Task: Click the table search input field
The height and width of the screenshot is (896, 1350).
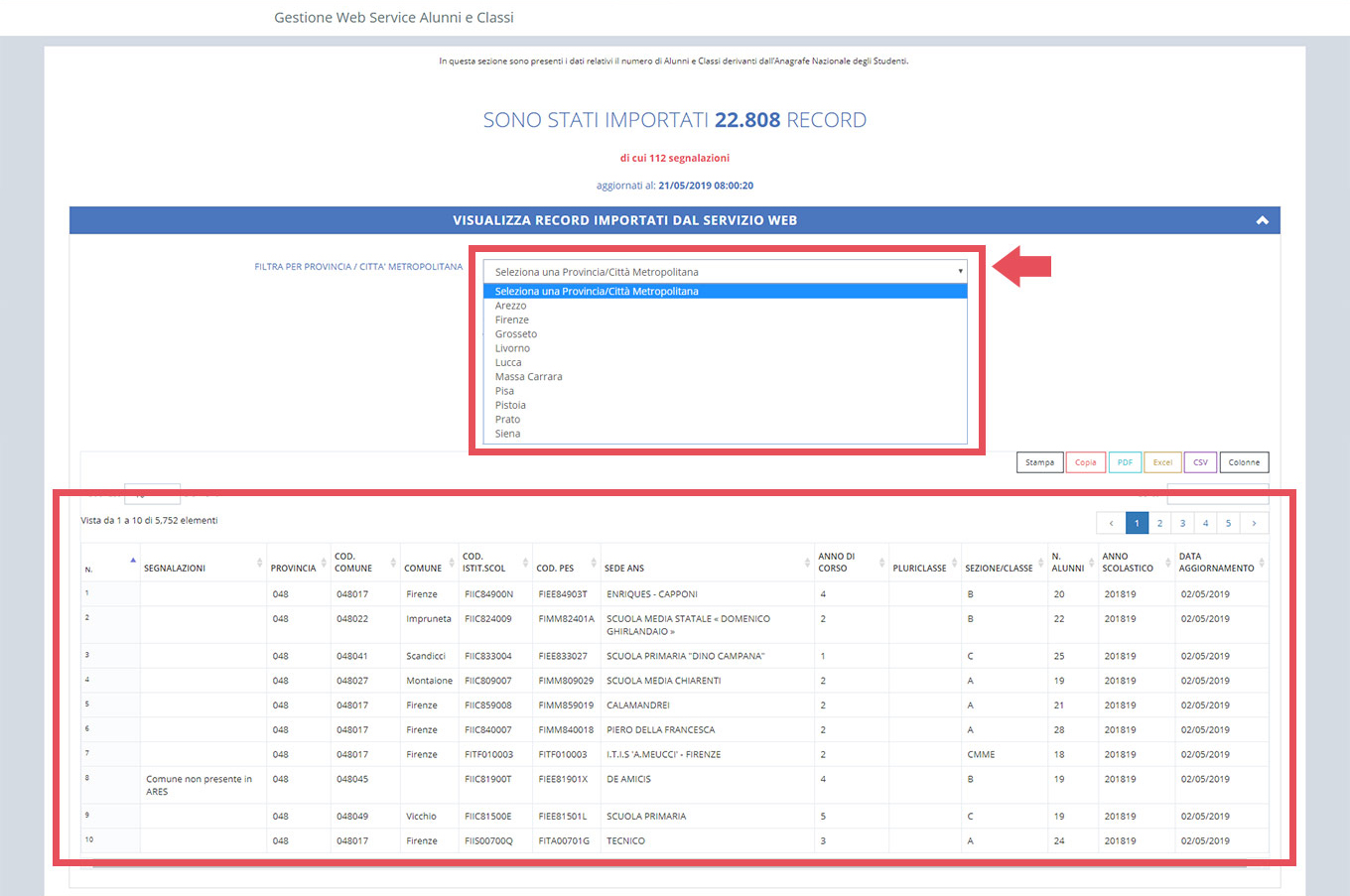Action: coord(1217,493)
